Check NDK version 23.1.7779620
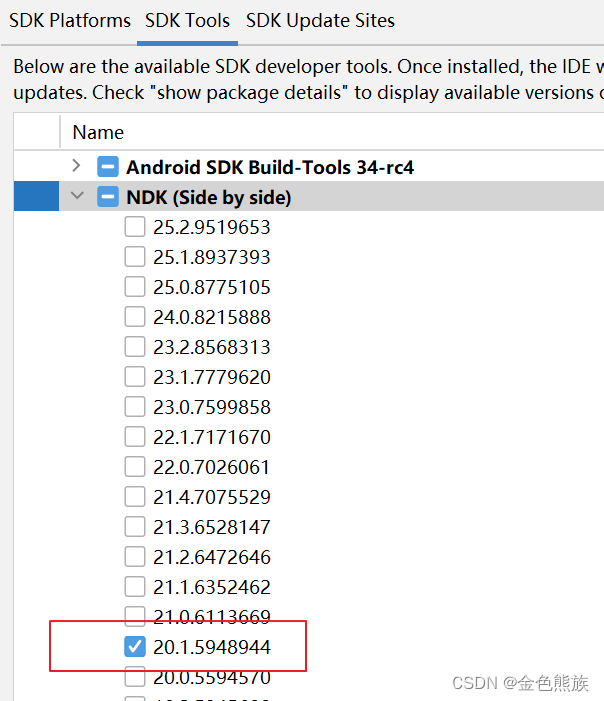 pyautogui.click(x=135, y=376)
